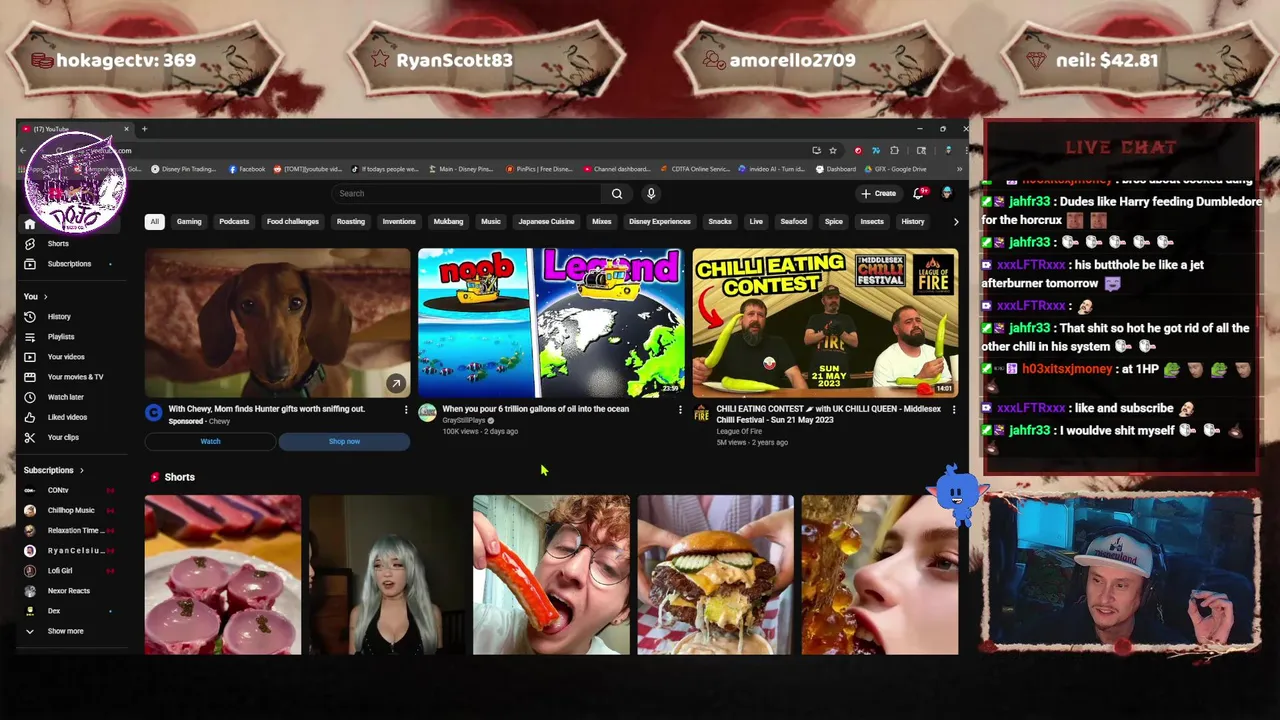Start voice search with microphone icon
This screenshot has height=720, width=1280.
(651, 194)
